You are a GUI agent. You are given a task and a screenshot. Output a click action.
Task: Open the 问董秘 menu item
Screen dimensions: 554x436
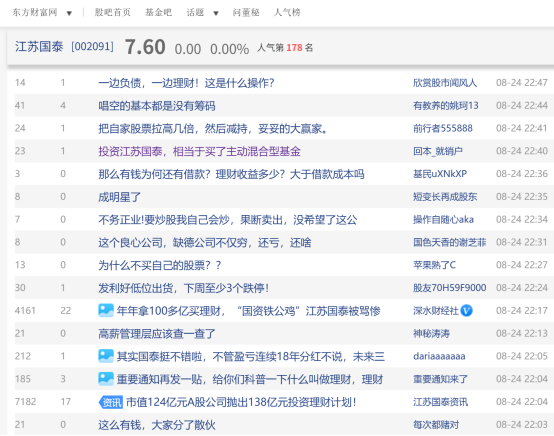click(246, 12)
